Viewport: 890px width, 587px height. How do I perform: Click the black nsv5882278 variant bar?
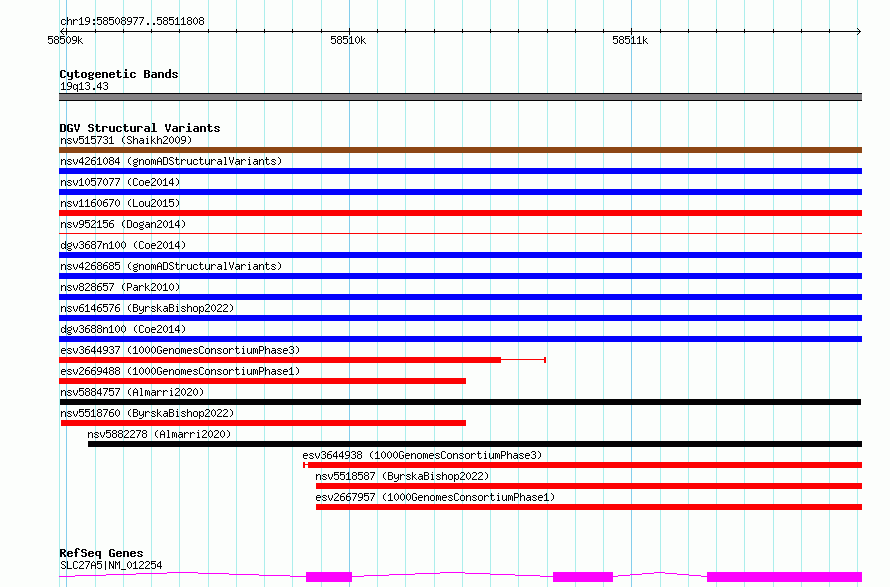pos(475,444)
